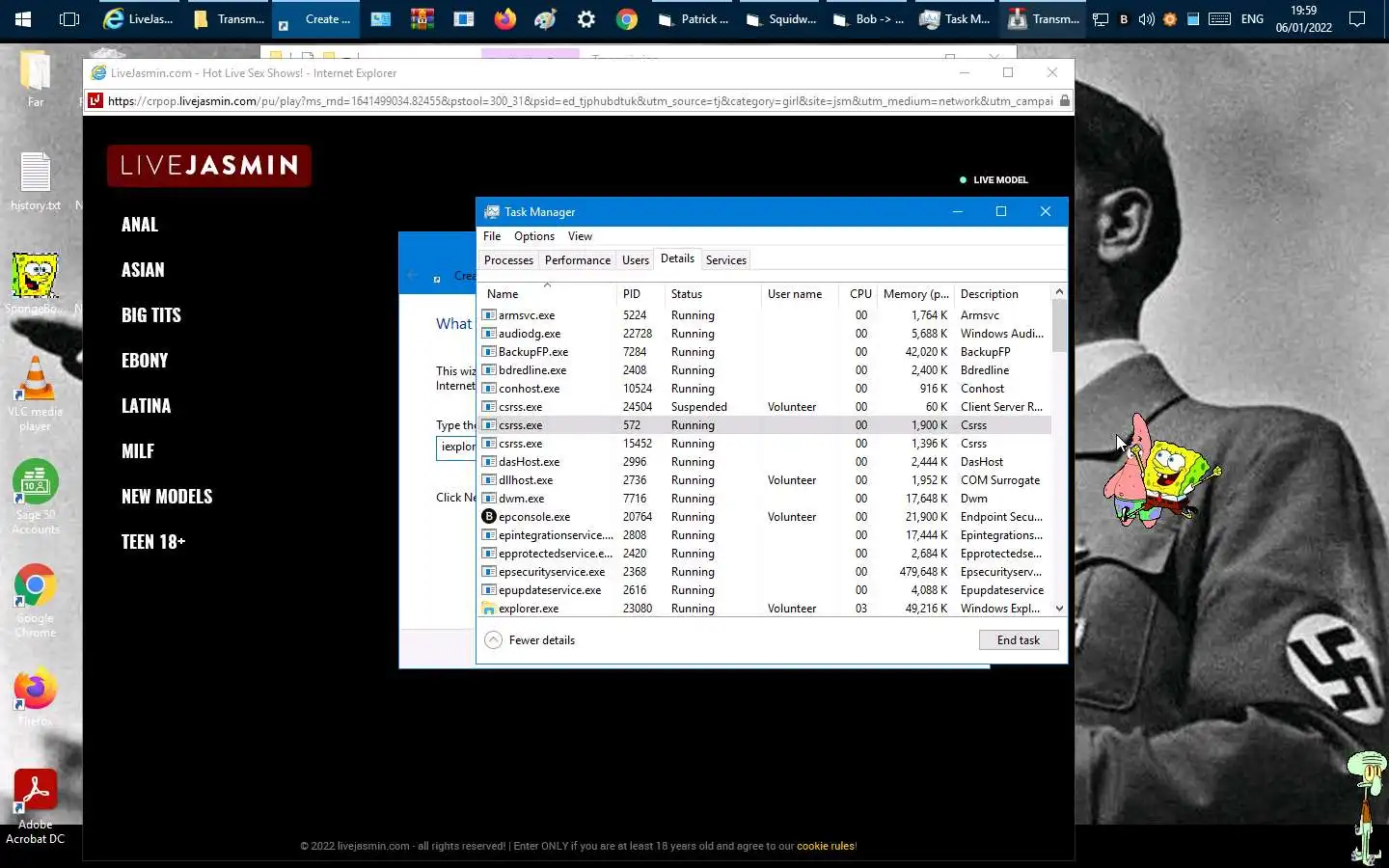Select the Adobe Acrobat DC desktop icon

point(36,806)
